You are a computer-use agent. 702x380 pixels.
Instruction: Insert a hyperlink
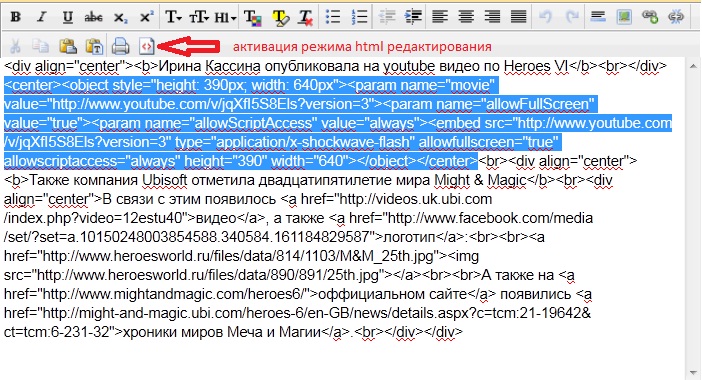(x=650, y=17)
